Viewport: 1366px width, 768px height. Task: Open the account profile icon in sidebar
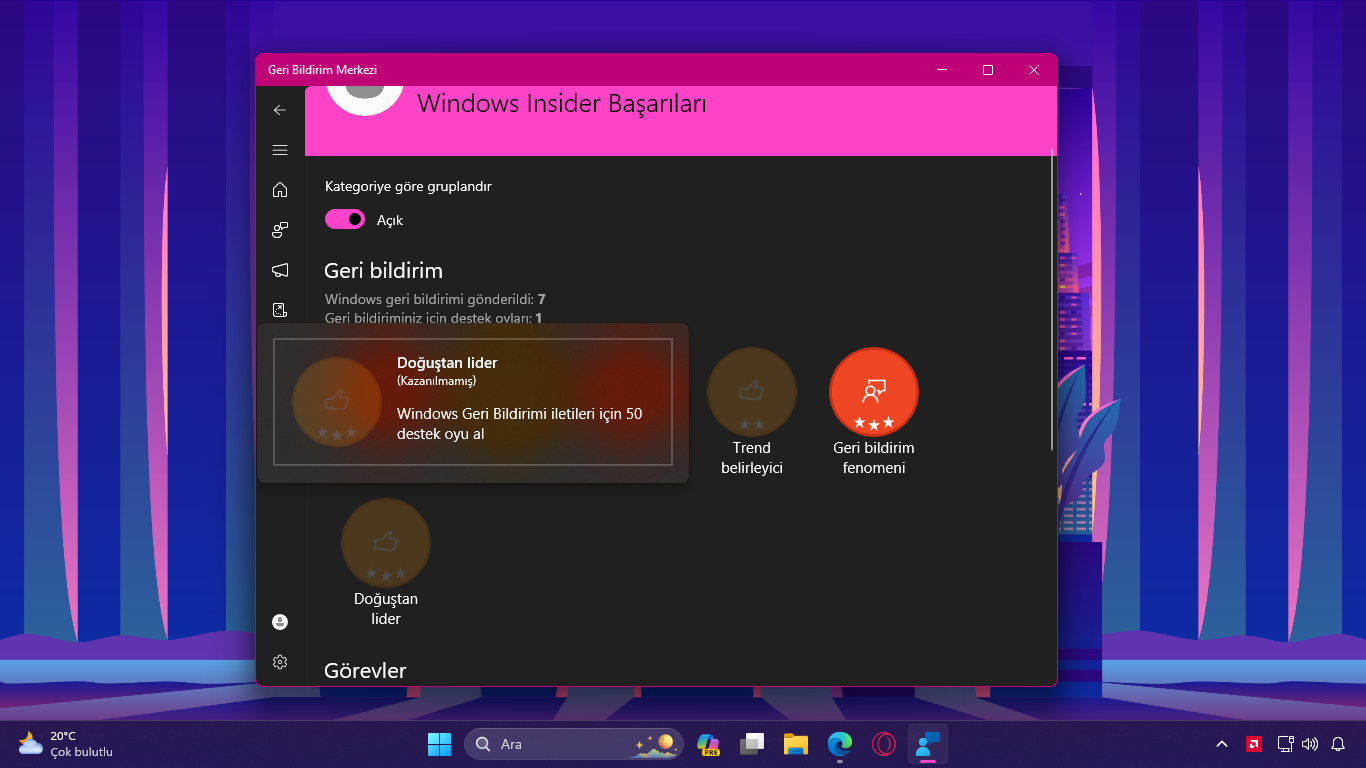click(280, 622)
